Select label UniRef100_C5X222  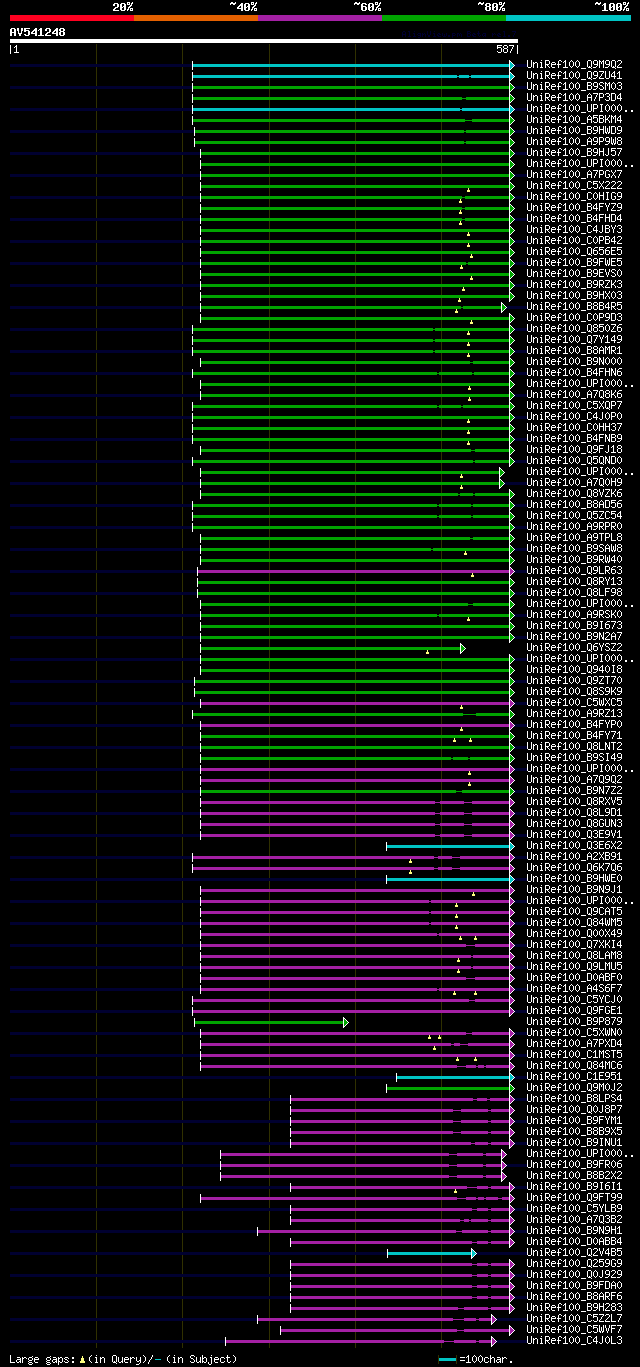pos(574,185)
